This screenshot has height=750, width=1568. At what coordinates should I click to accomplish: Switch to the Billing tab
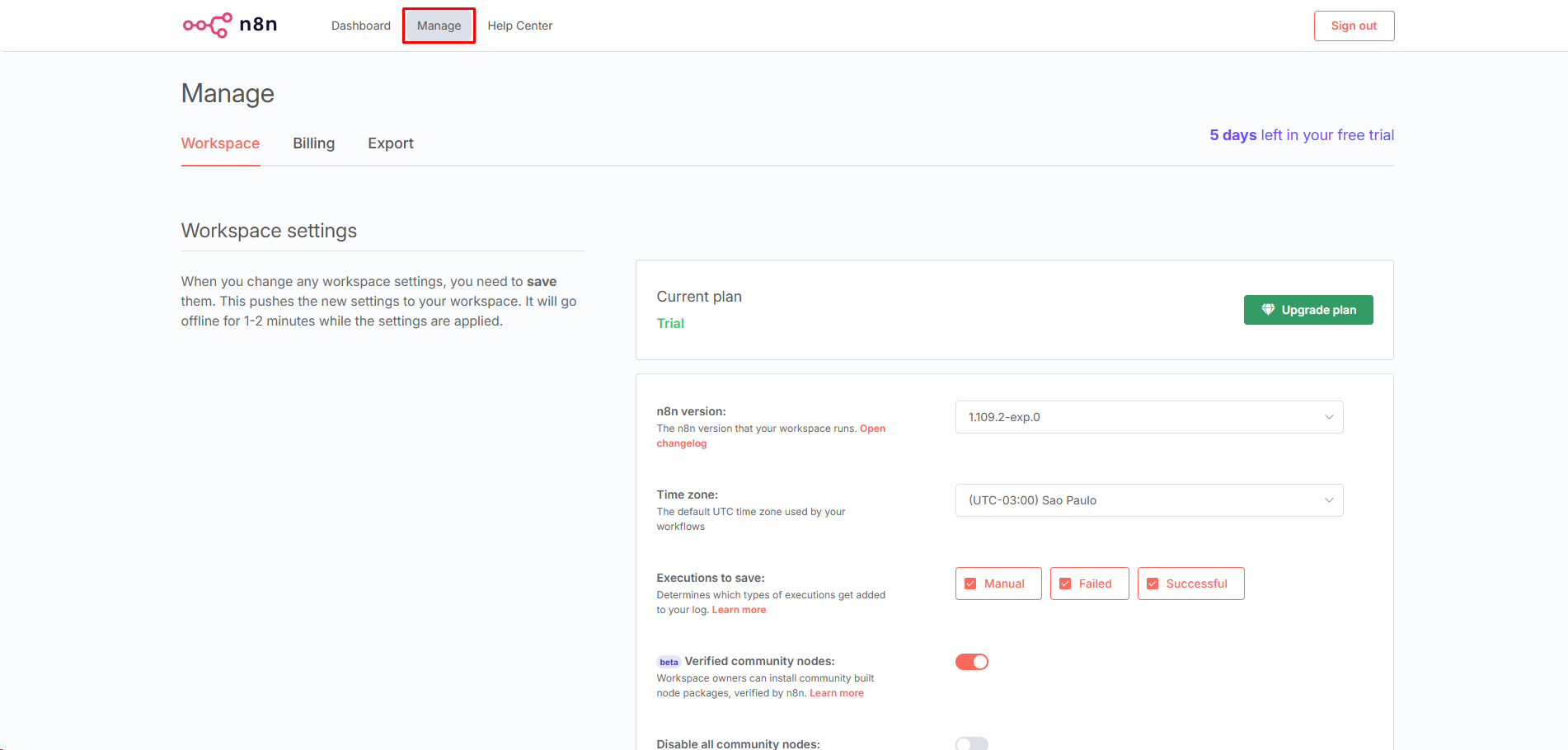[313, 143]
